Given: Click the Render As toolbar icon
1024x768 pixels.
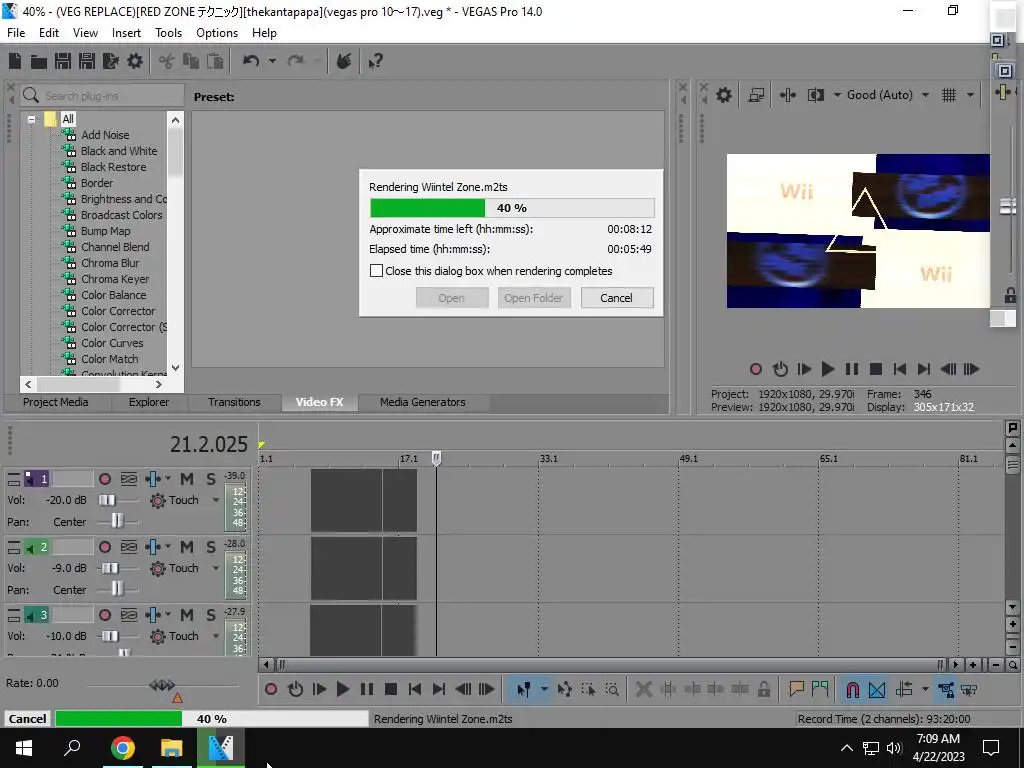Looking at the screenshot, I should [x=111, y=61].
